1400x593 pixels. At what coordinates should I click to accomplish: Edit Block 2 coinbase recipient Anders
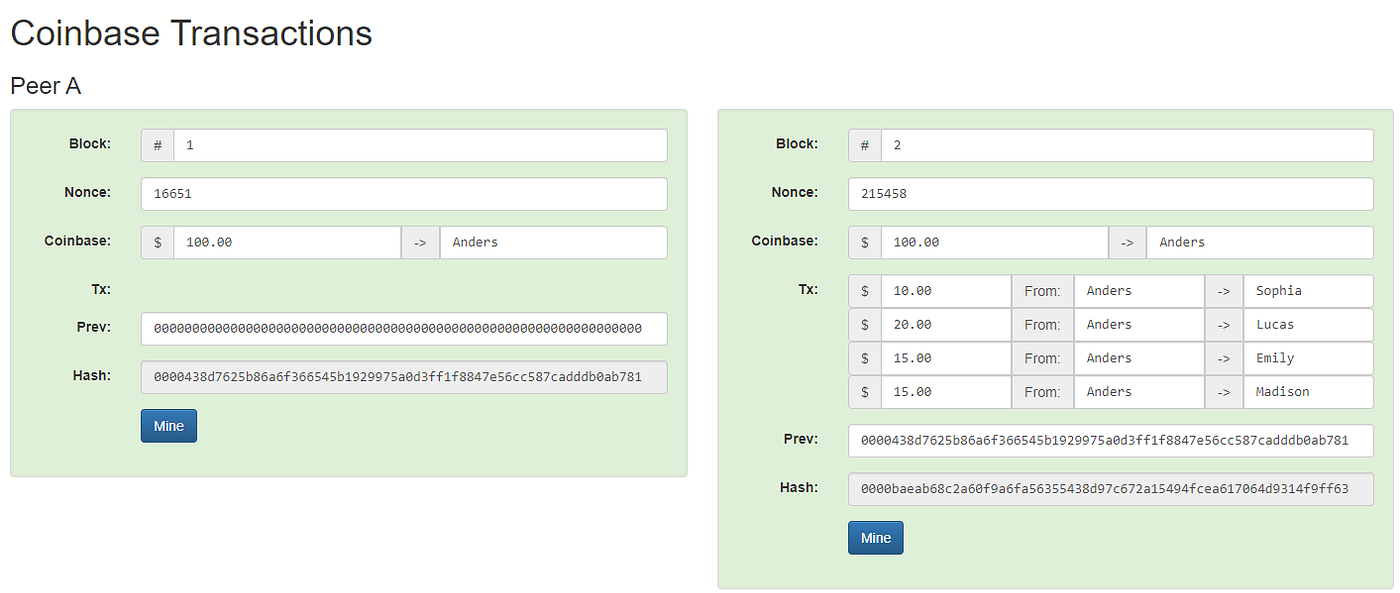point(1260,242)
